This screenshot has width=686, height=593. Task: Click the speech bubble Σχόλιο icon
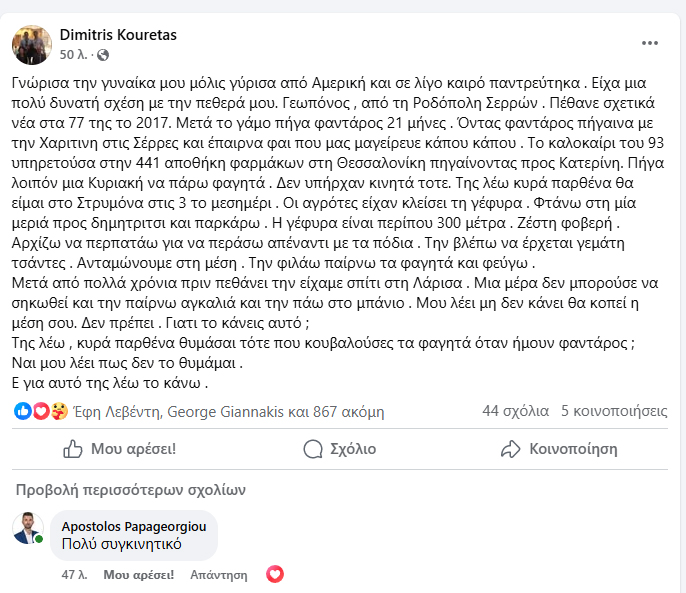(312, 449)
